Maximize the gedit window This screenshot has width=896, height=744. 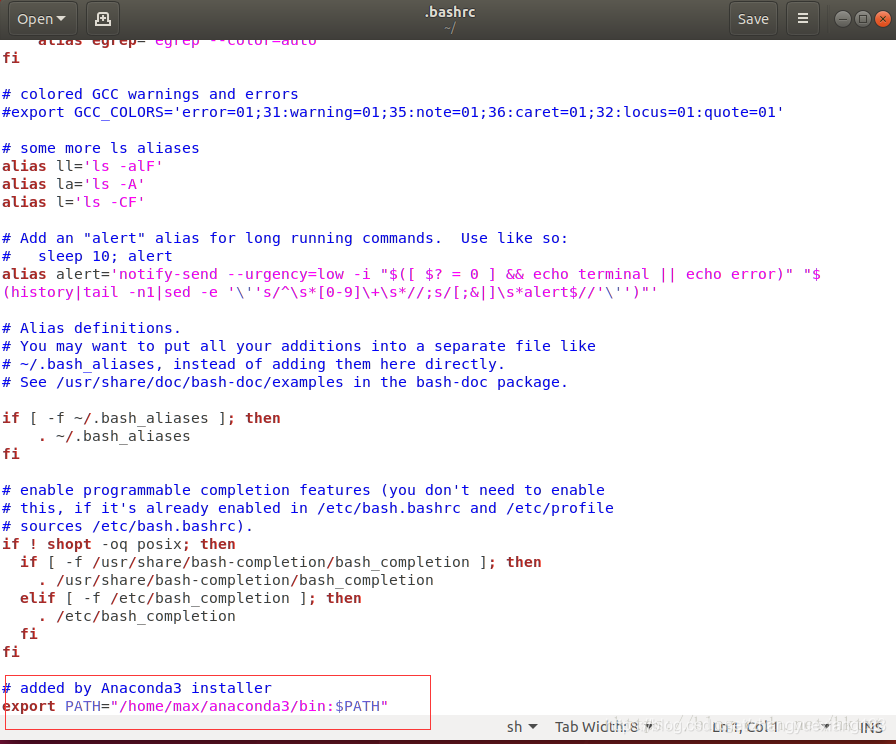click(861, 18)
